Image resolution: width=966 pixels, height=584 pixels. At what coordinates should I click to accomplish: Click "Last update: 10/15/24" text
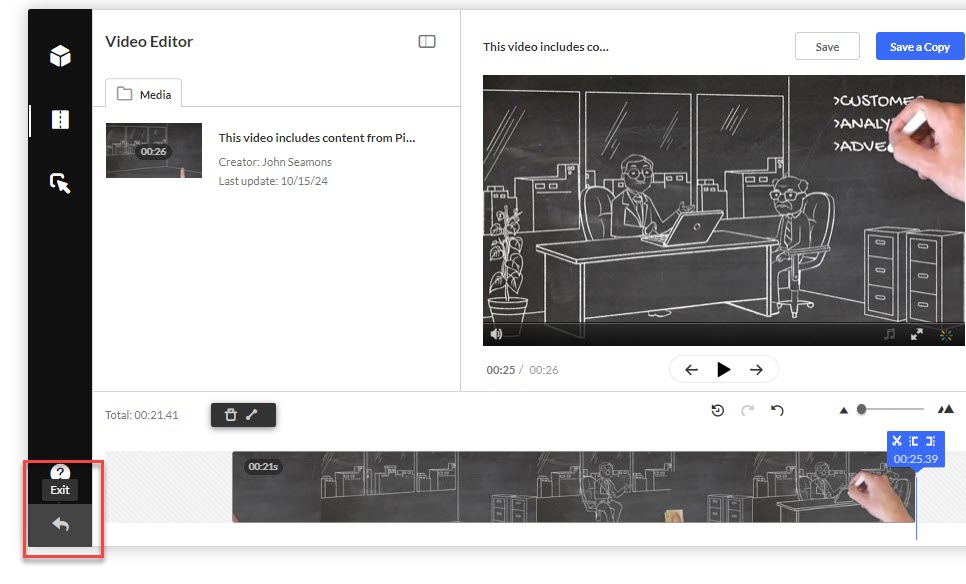273,181
